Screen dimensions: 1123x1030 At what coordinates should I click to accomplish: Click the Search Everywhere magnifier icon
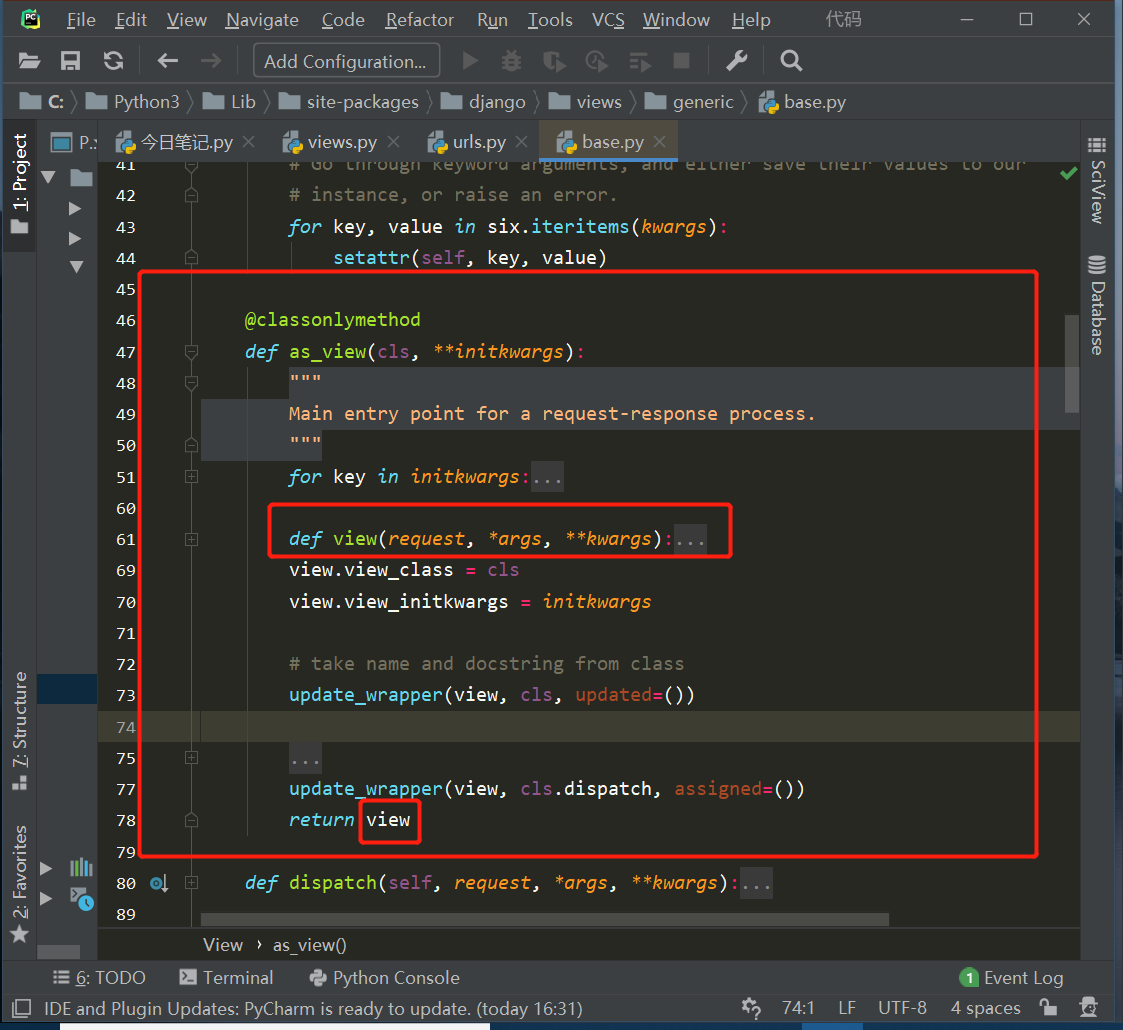[x=791, y=61]
